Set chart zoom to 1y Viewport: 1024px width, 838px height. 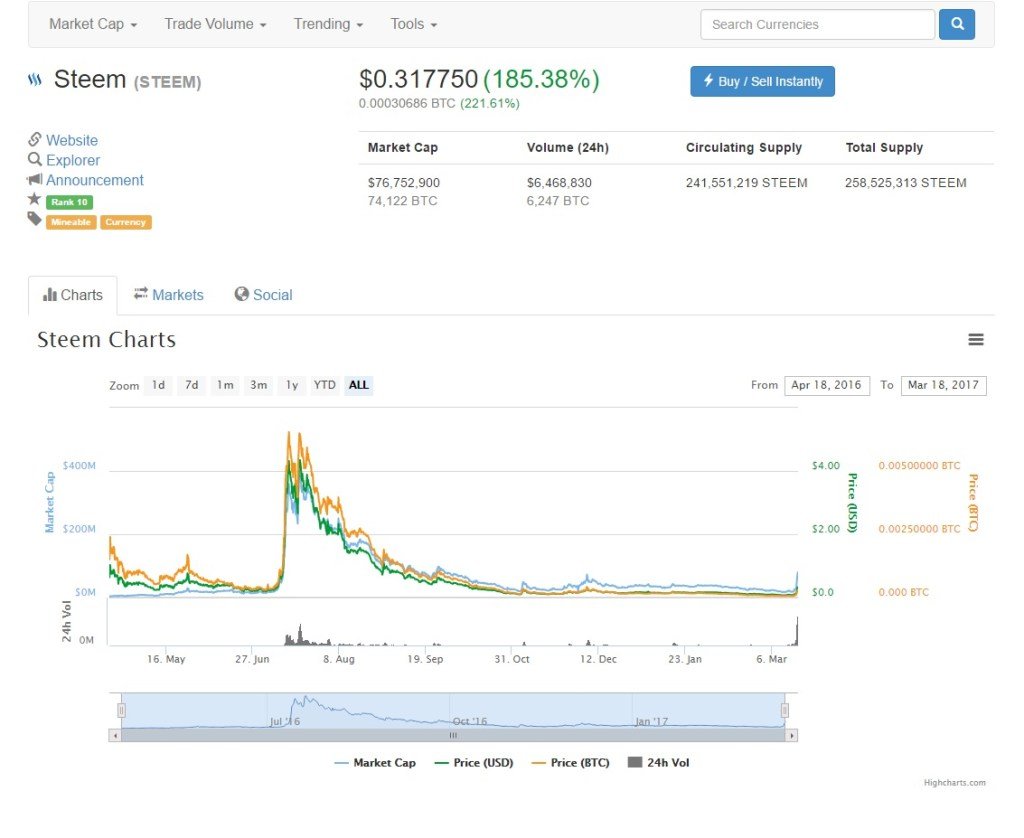[x=292, y=385]
